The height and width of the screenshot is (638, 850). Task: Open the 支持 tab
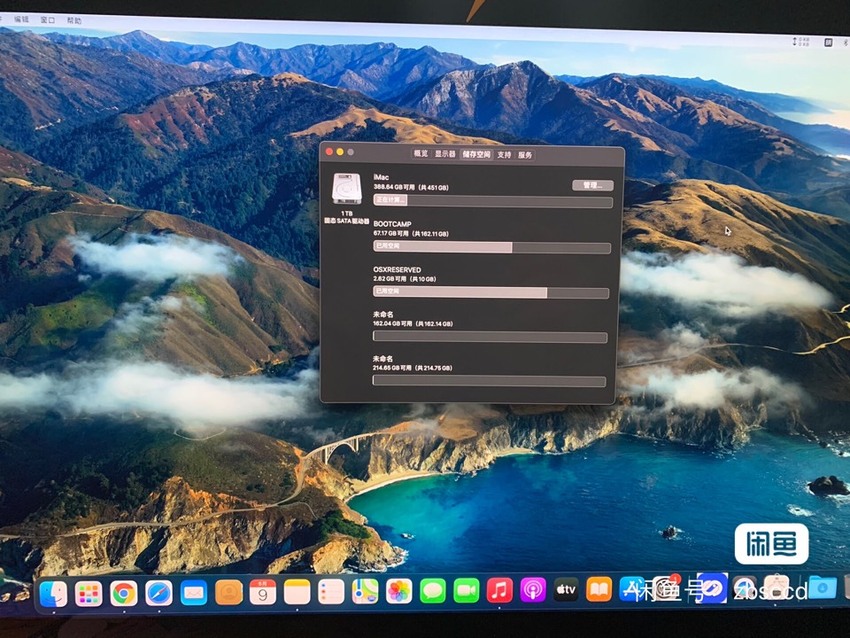click(x=504, y=154)
